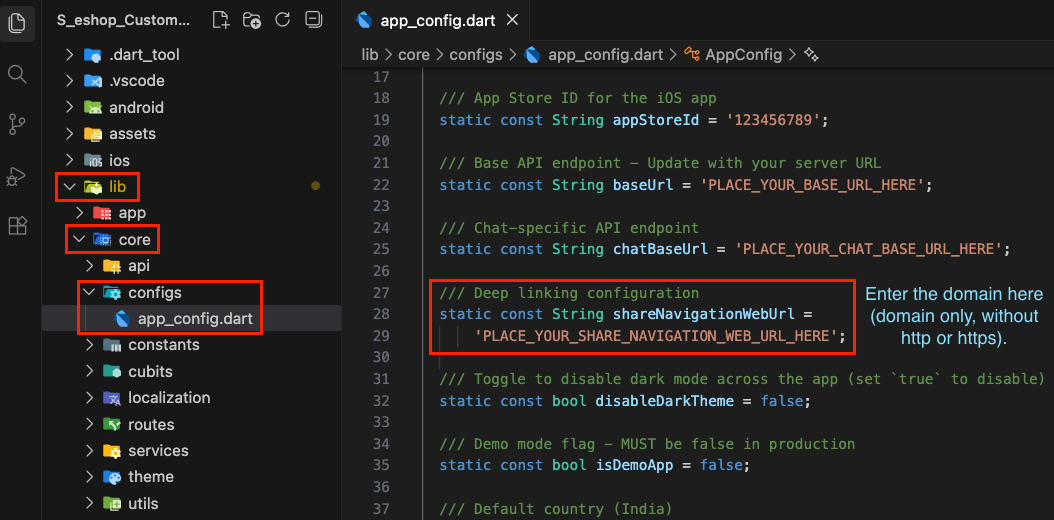Open the Search view icon
This screenshot has height=520, width=1054.
point(17,74)
